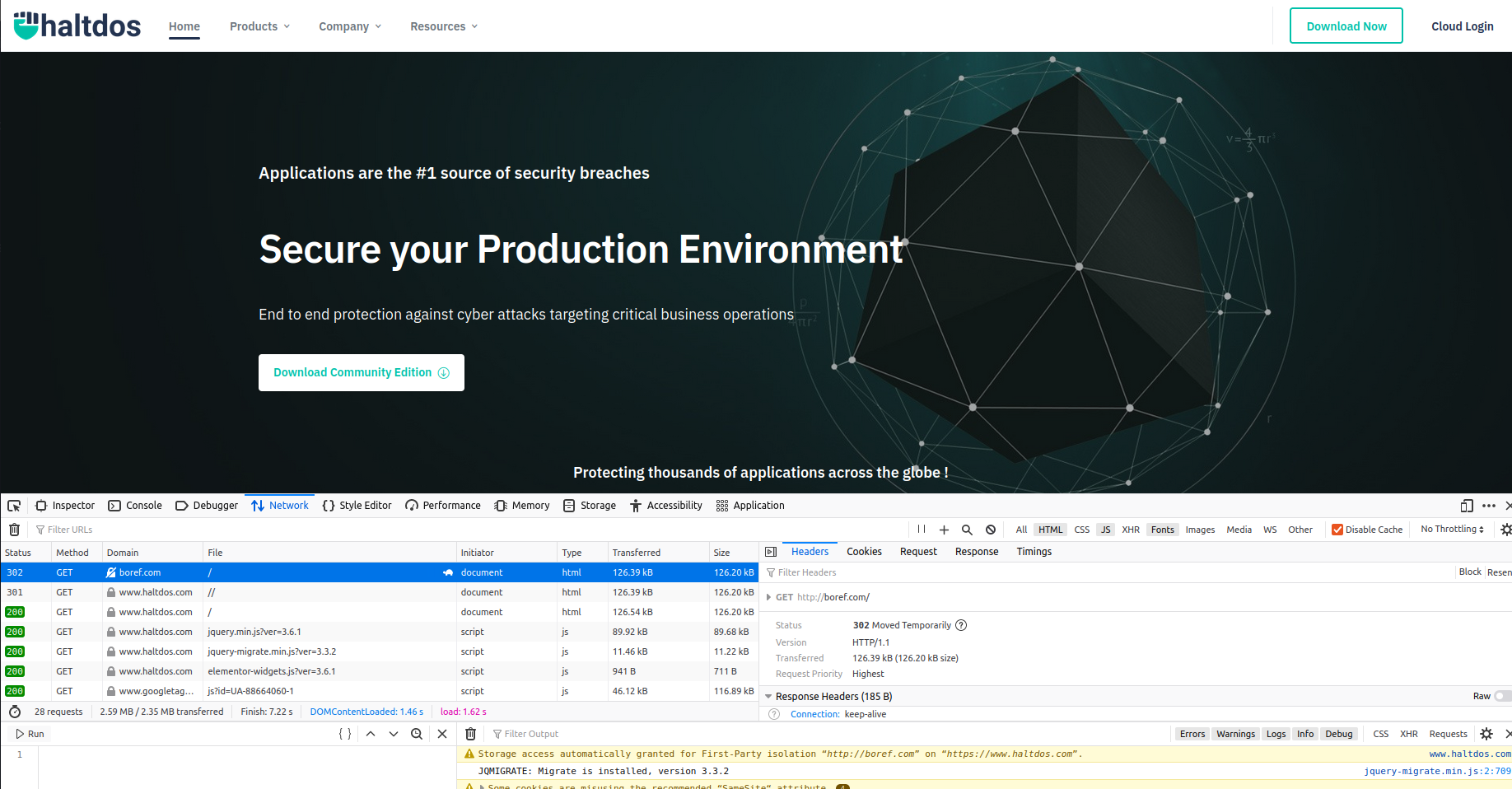
Task: Pause network recording
Action: tap(922, 530)
